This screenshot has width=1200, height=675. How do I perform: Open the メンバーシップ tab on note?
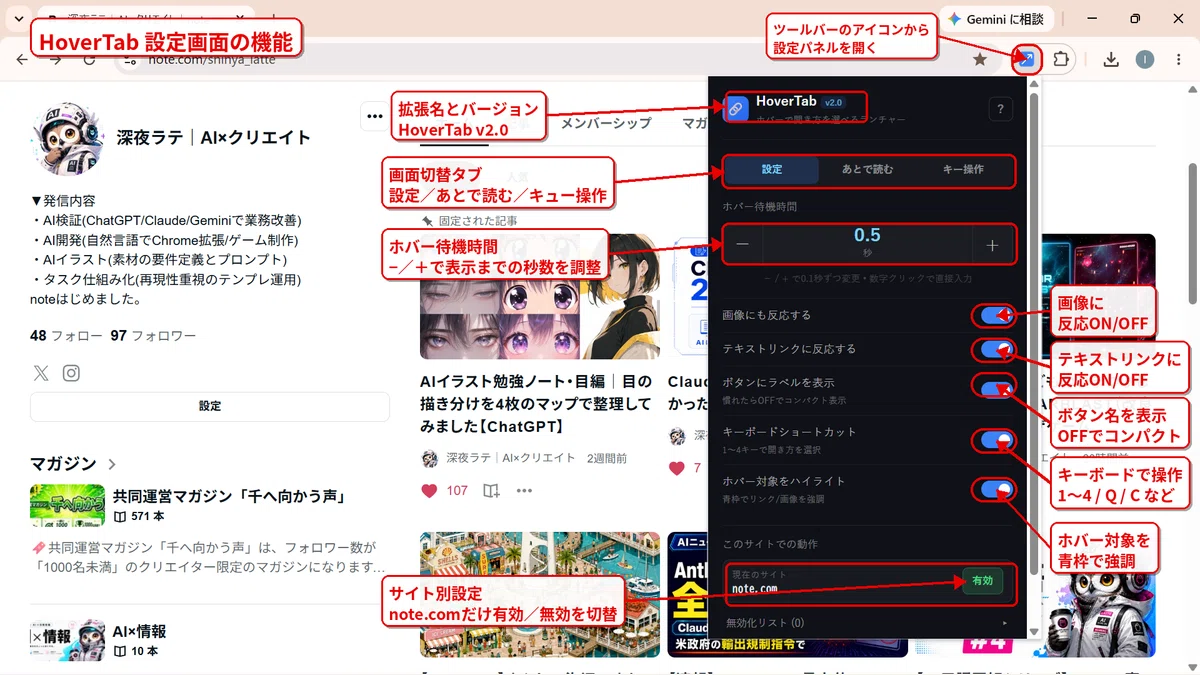pyautogui.click(x=606, y=123)
